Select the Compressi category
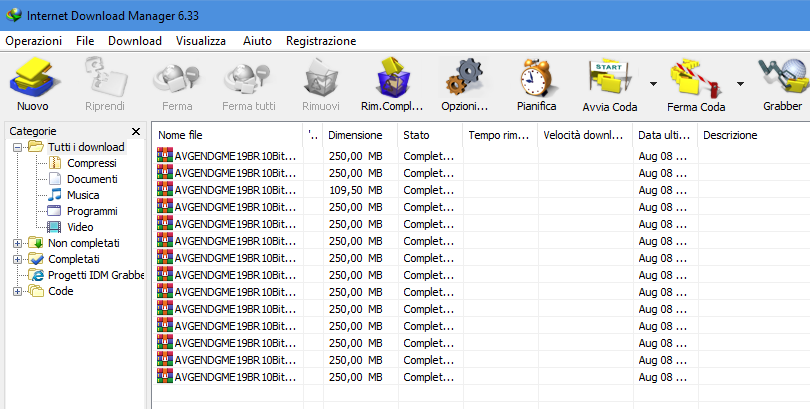Screen dimensions: 810x409 pos(91,163)
